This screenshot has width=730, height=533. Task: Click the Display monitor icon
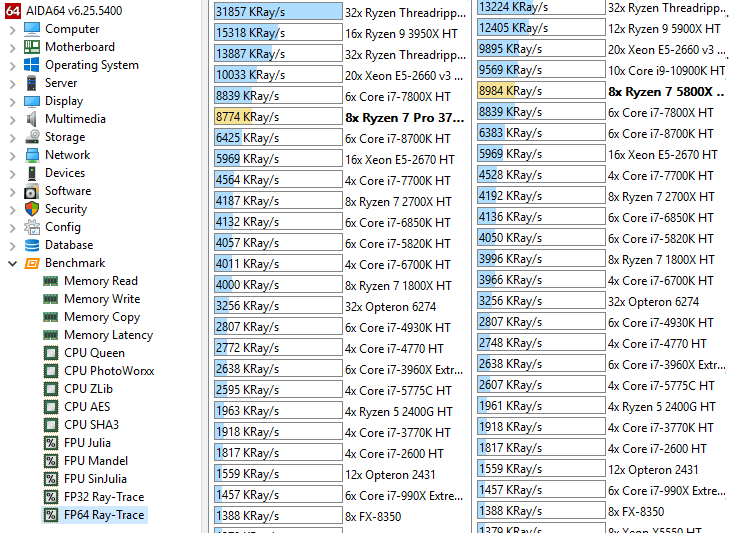click(32, 101)
